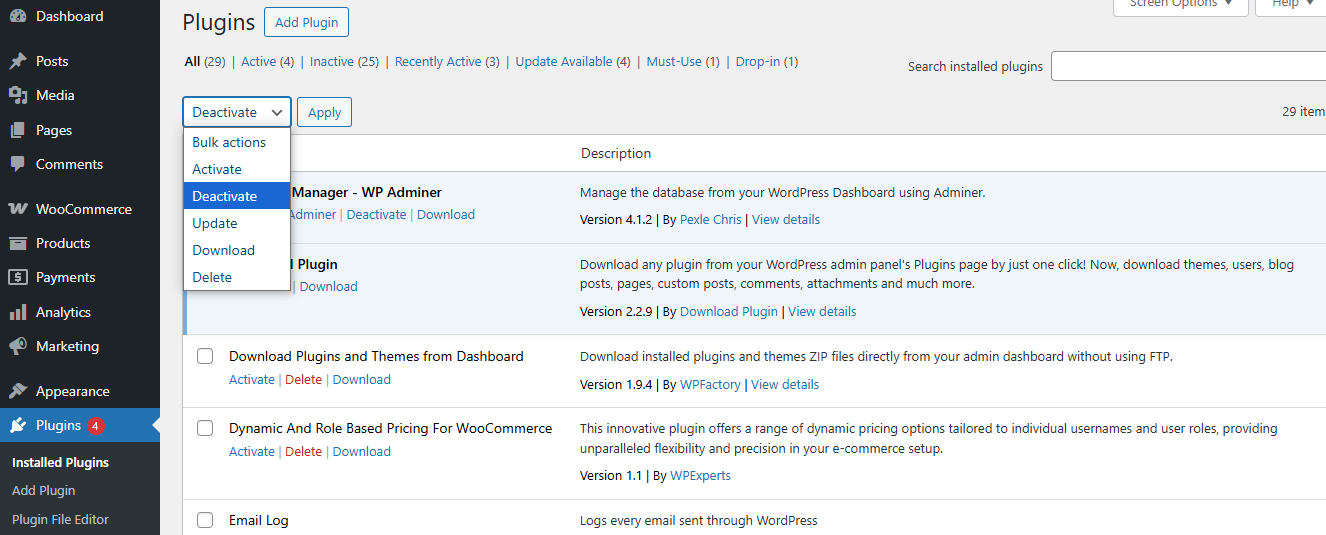Open Download Plugin author link
The height and width of the screenshot is (535, 1326).
click(x=729, y=311)
